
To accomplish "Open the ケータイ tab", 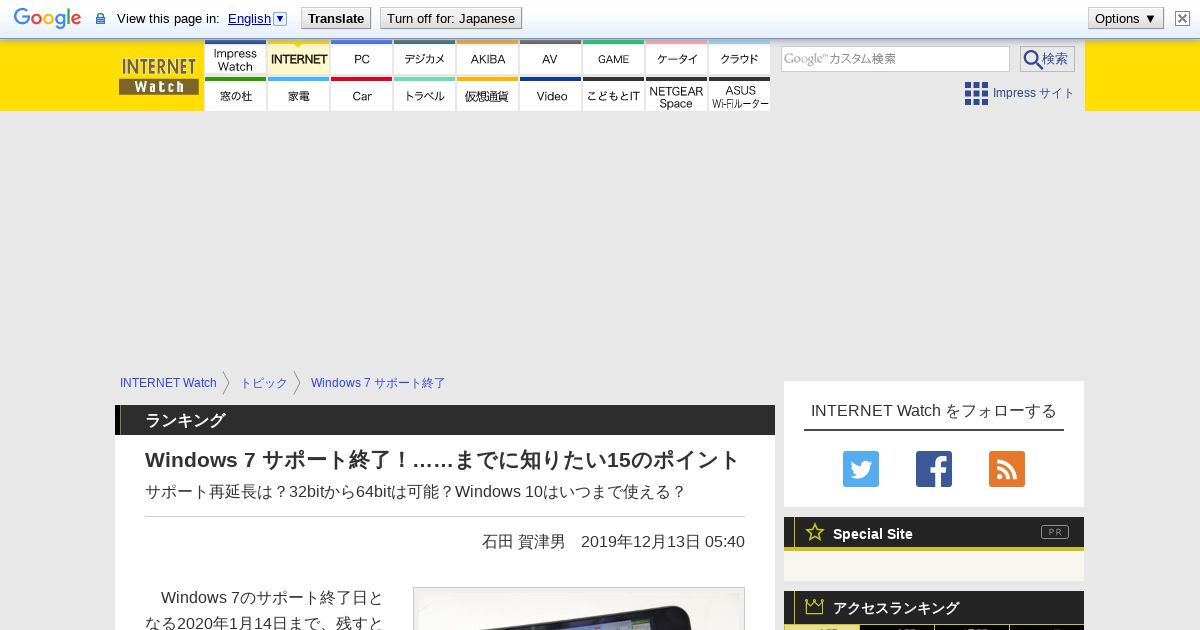I will point(676,60).
